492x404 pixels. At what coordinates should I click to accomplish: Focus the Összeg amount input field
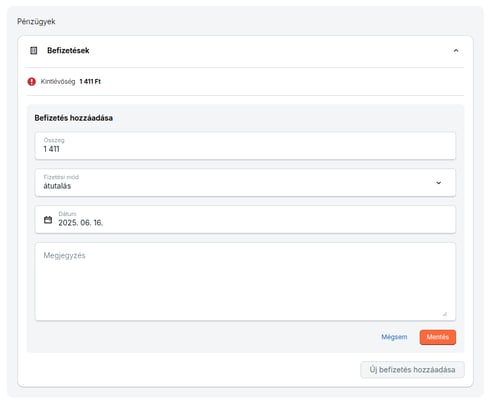[x=245, y=146]
